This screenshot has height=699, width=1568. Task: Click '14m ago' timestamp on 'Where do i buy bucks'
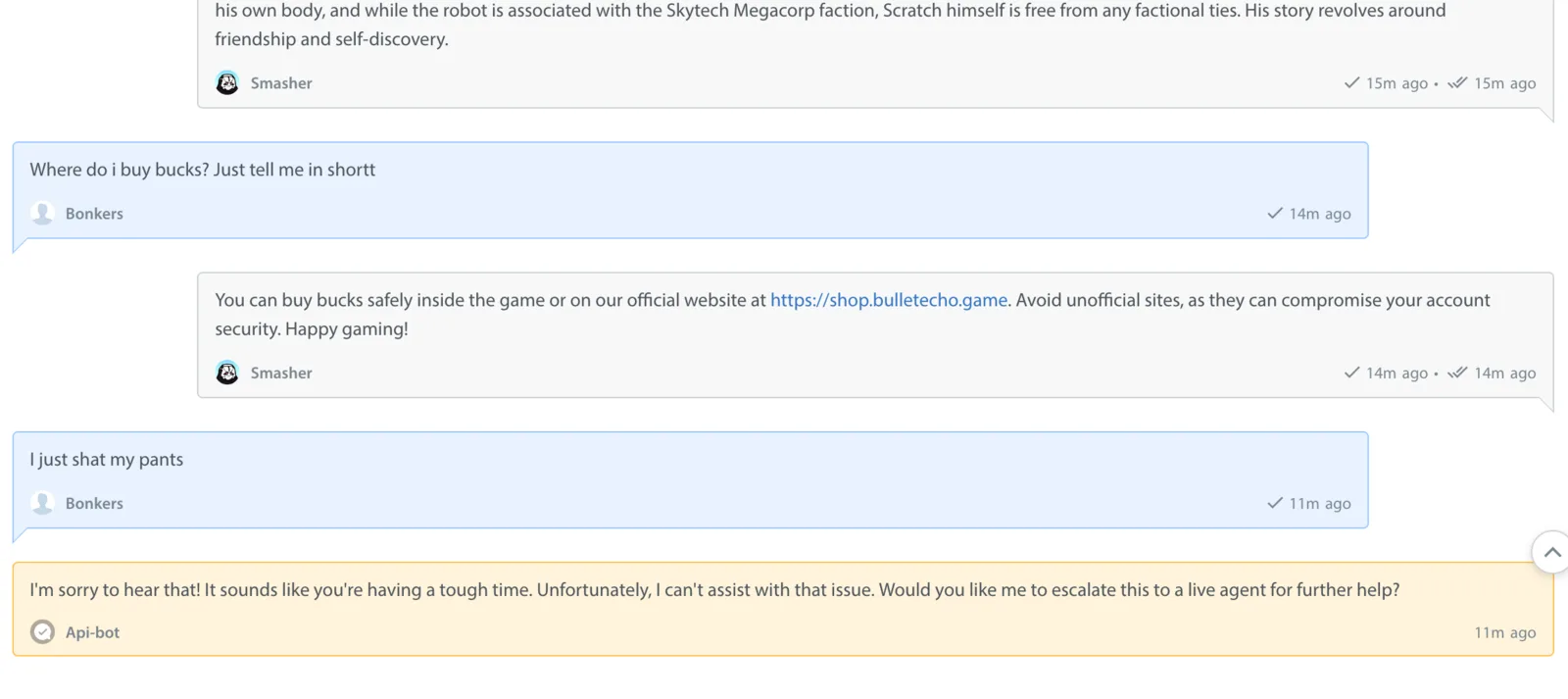coord(1320,213)
